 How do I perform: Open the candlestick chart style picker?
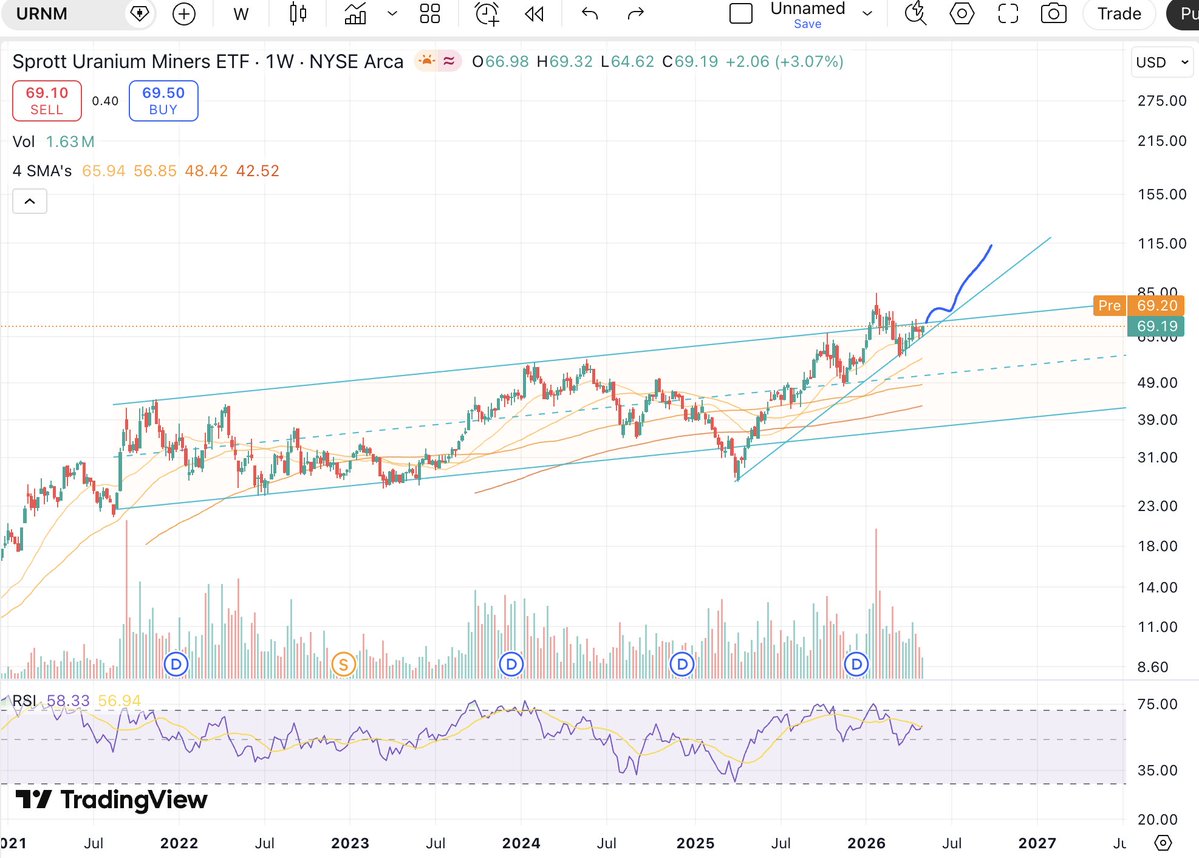pyautogui.click(x=298, y=14)
